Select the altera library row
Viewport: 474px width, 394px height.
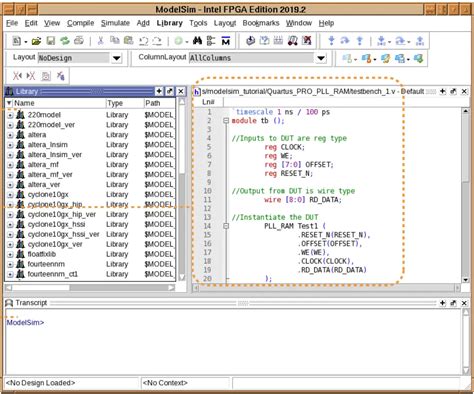pyautogui.click(x=90, y=135)
